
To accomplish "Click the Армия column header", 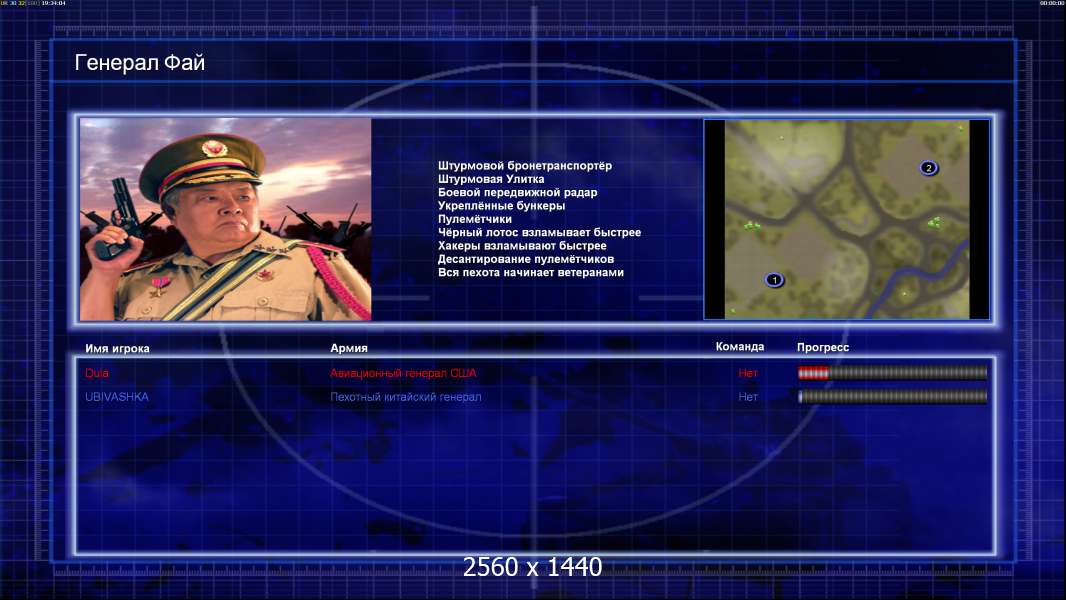I will [x=349, y=348].
